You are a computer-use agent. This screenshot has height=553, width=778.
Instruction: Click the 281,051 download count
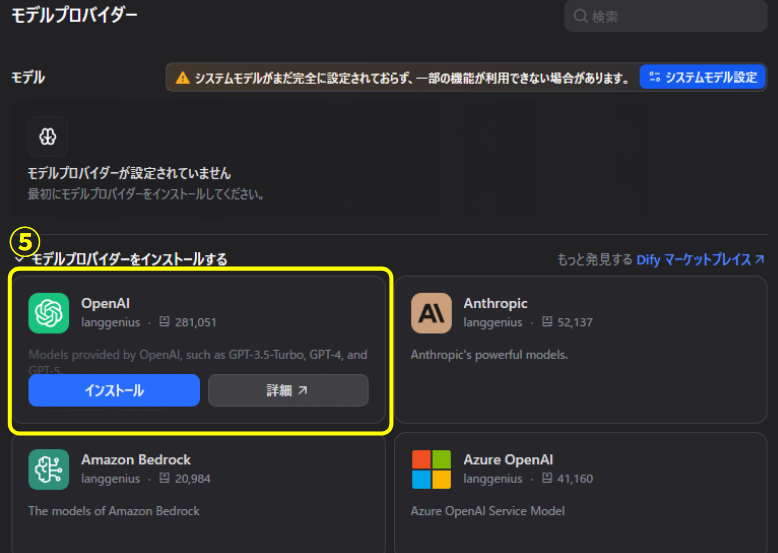tap(195, 322)
